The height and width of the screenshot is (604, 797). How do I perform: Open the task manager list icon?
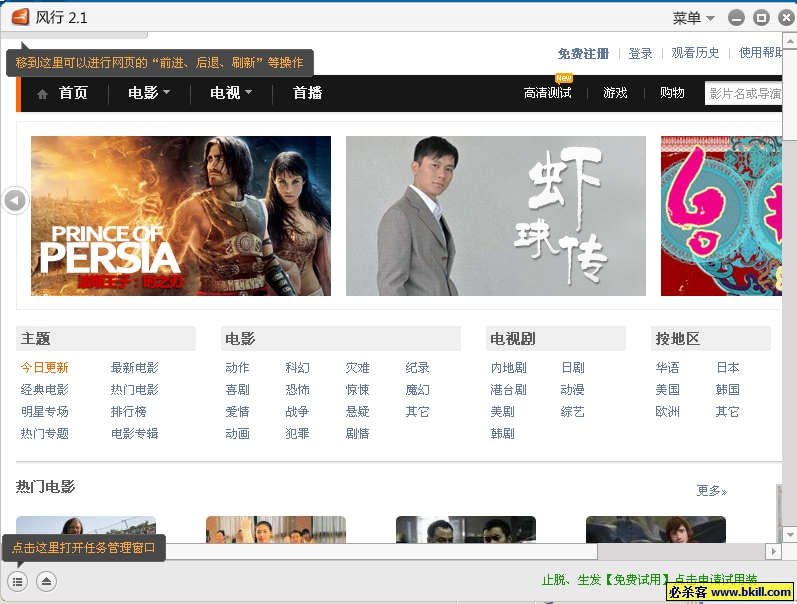tap(17, 581)
